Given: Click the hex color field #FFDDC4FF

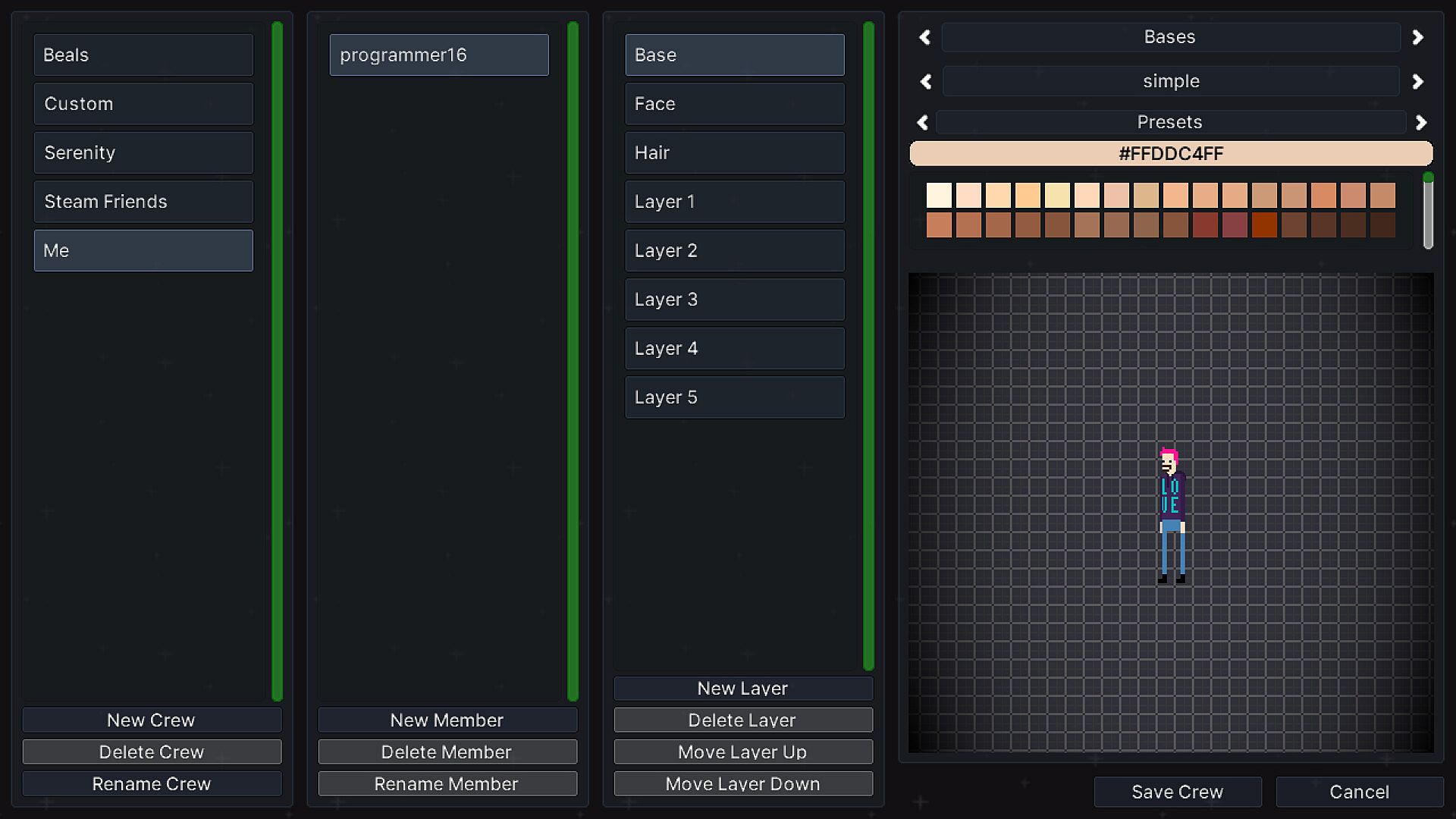Looking at the screenshot, I should coord(1170,154).
